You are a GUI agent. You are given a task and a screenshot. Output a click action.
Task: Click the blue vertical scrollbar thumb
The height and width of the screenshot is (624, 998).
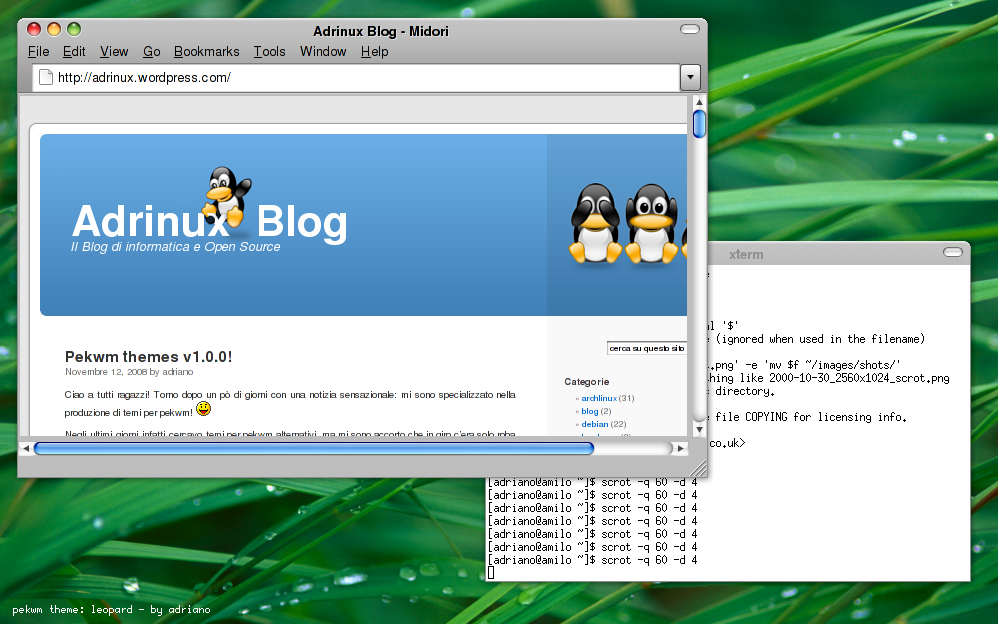tap(699, 124)
